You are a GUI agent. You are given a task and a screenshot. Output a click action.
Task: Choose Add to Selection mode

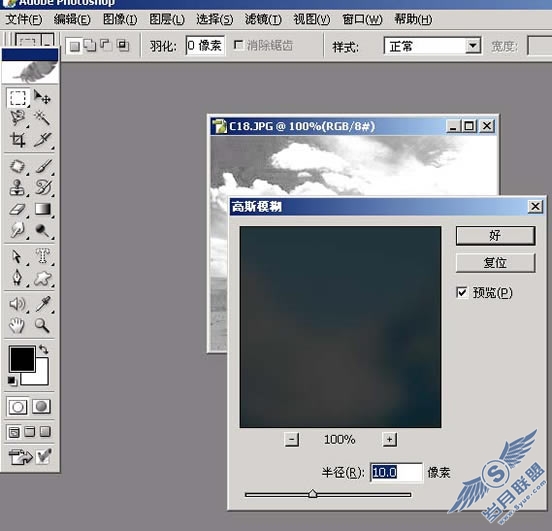pyautogui.click(x=90, y=45)
